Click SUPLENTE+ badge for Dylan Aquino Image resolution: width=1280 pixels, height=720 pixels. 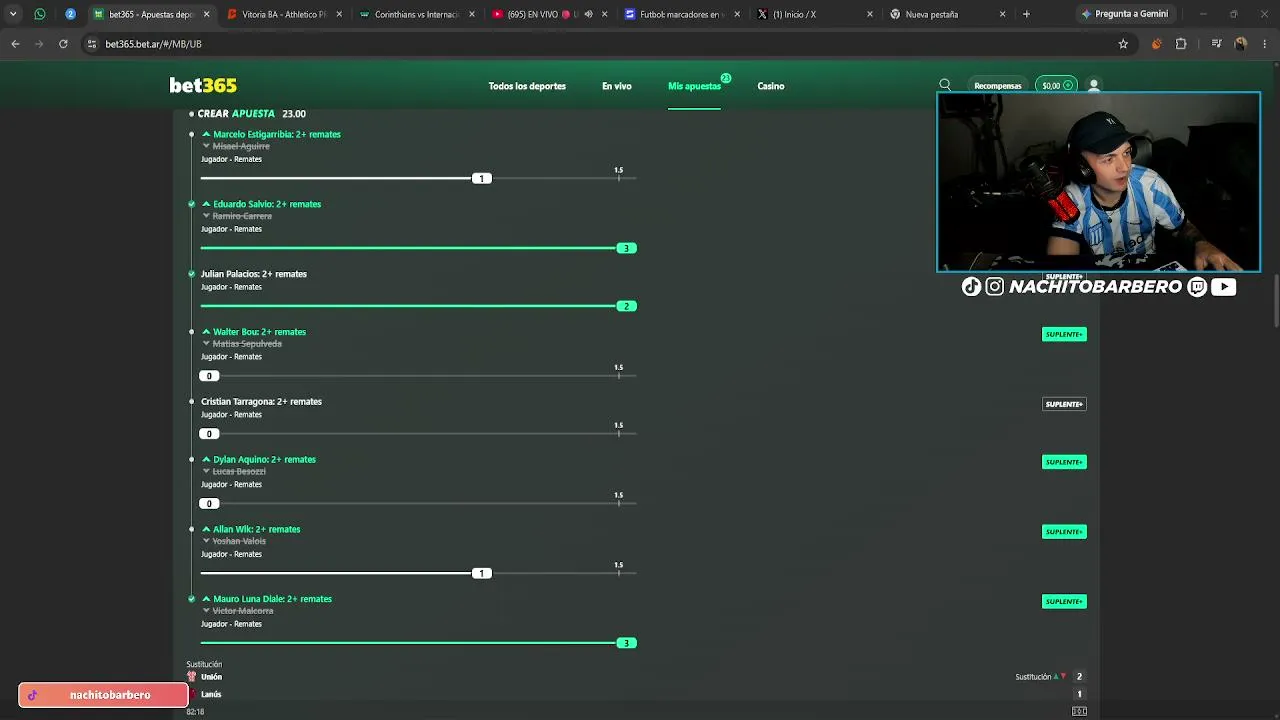1064,462
